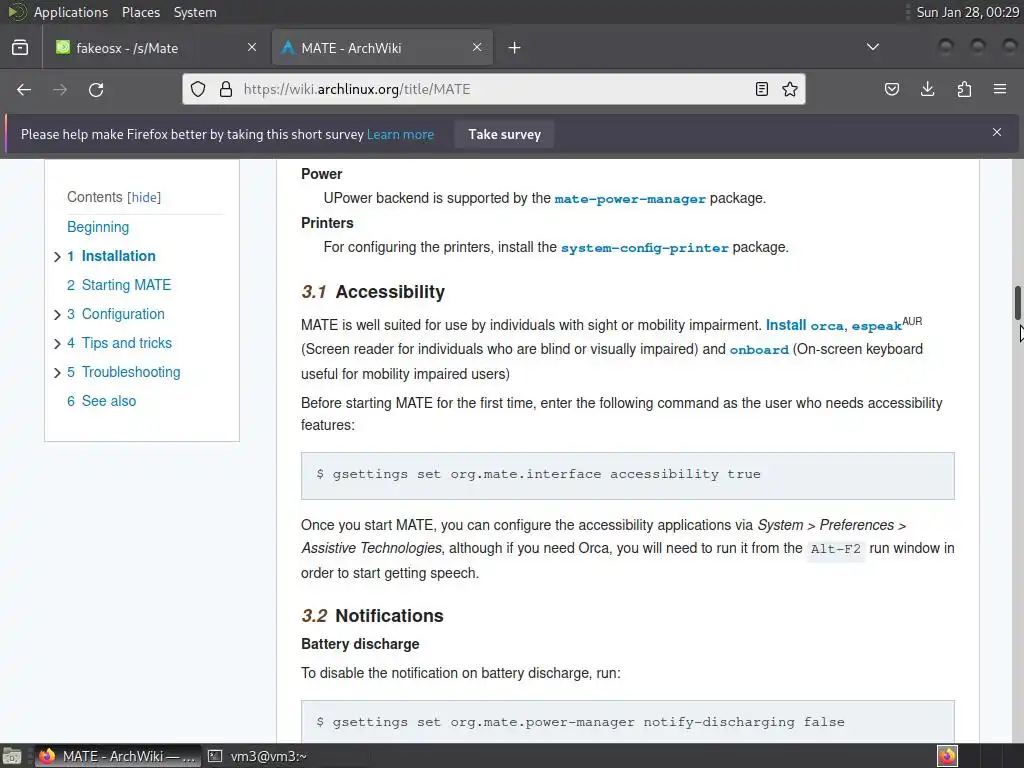Viewport: 1024px width, 768px height.
Task: Open the orca package link
Action: (x=827, y=326)
